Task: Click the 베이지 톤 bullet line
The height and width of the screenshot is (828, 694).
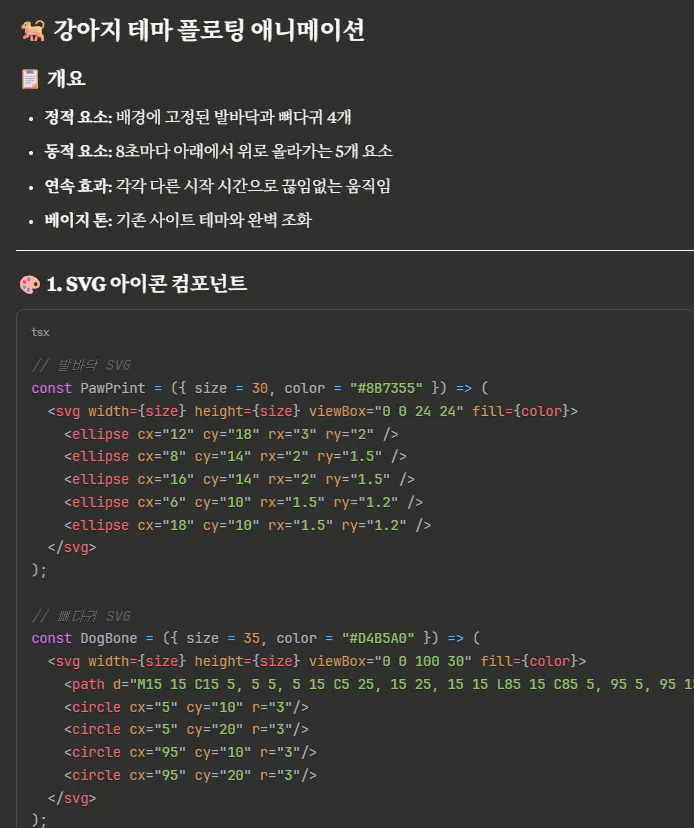Action: (179, 220)
